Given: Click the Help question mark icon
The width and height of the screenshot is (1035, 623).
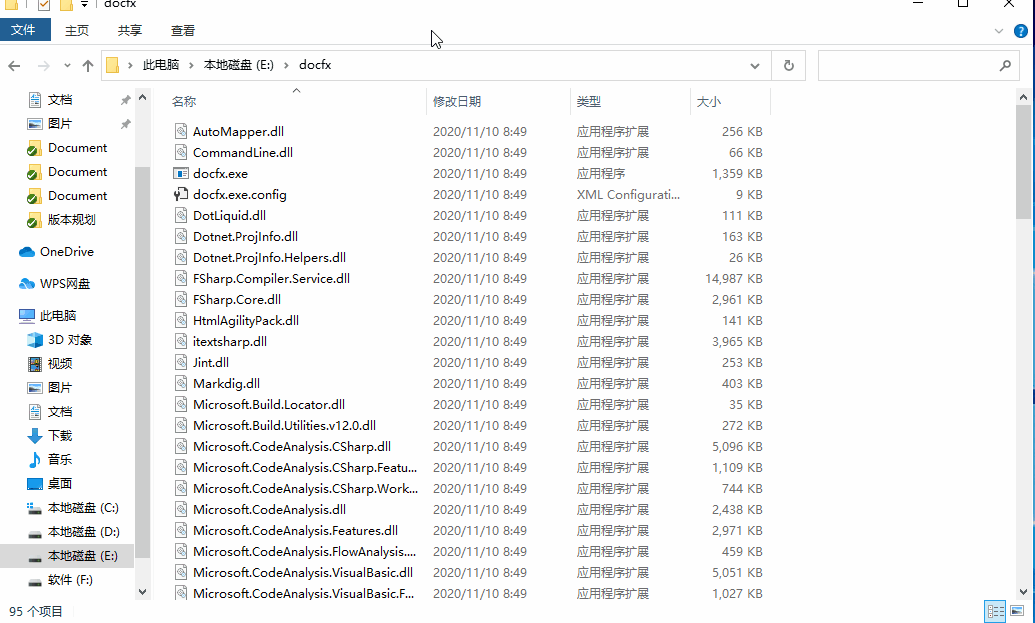Looking at the screenshot, I should click(1021, 31).
